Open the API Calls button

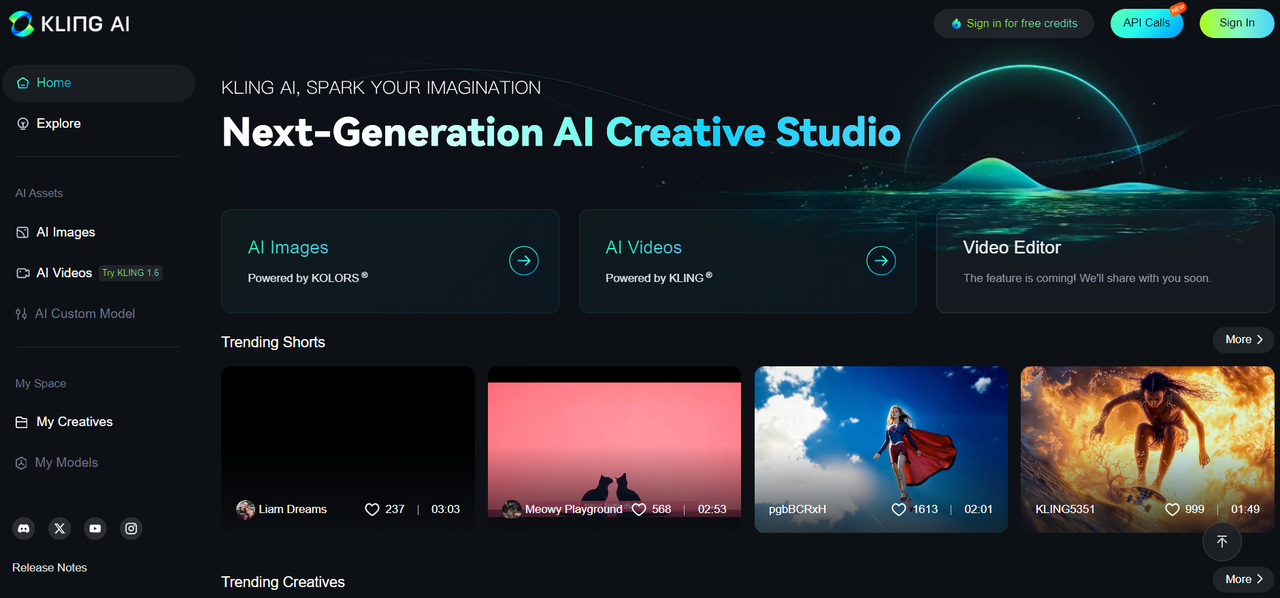tap(1146, 23)
